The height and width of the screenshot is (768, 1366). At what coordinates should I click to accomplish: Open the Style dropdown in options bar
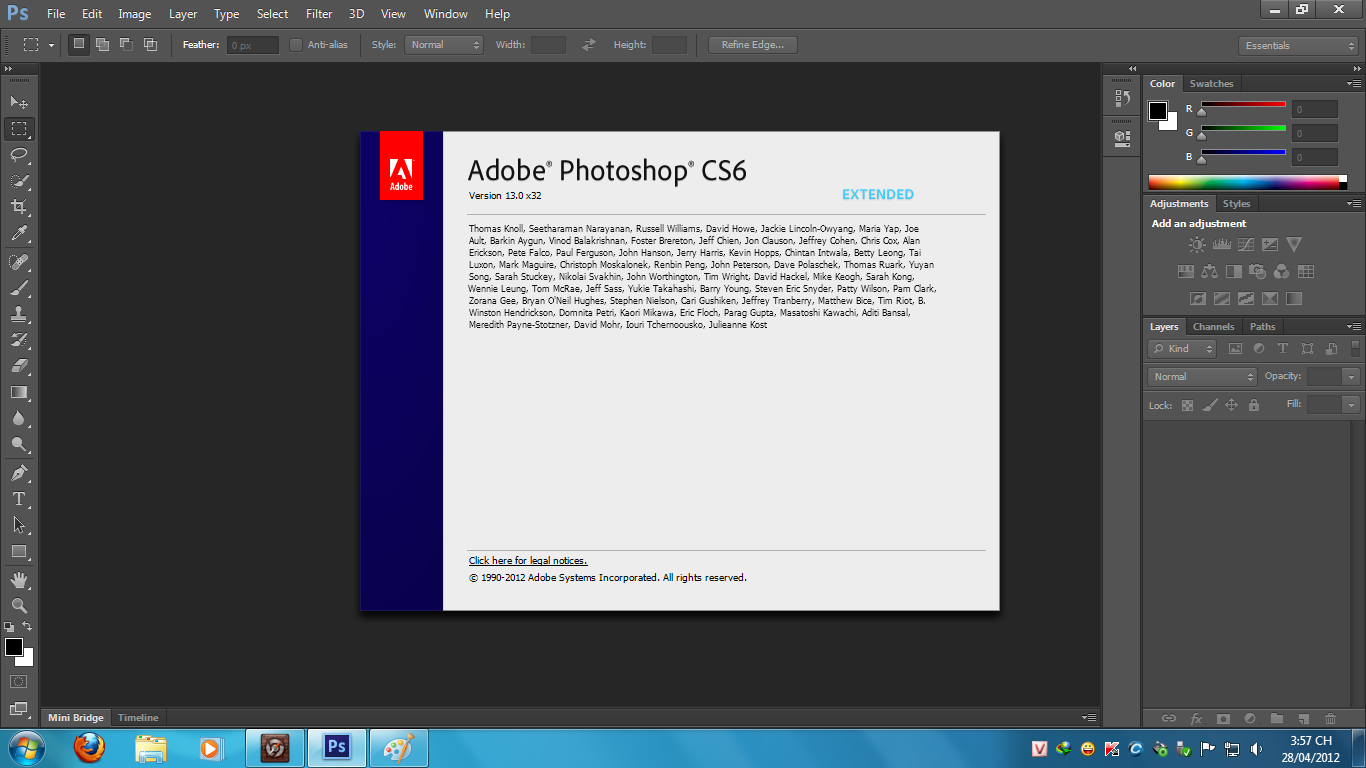pos(444,45)
